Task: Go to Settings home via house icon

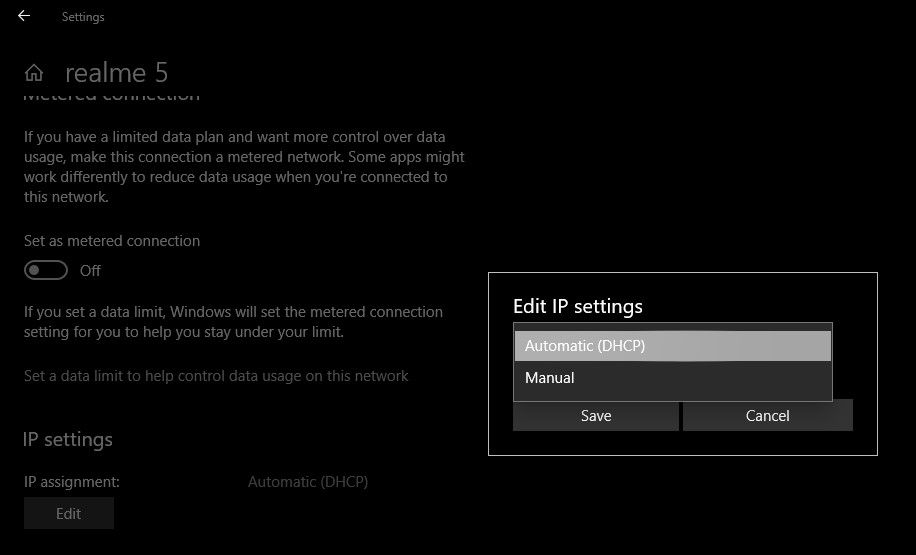Action: pyautogui.click(x=34, y=73)
